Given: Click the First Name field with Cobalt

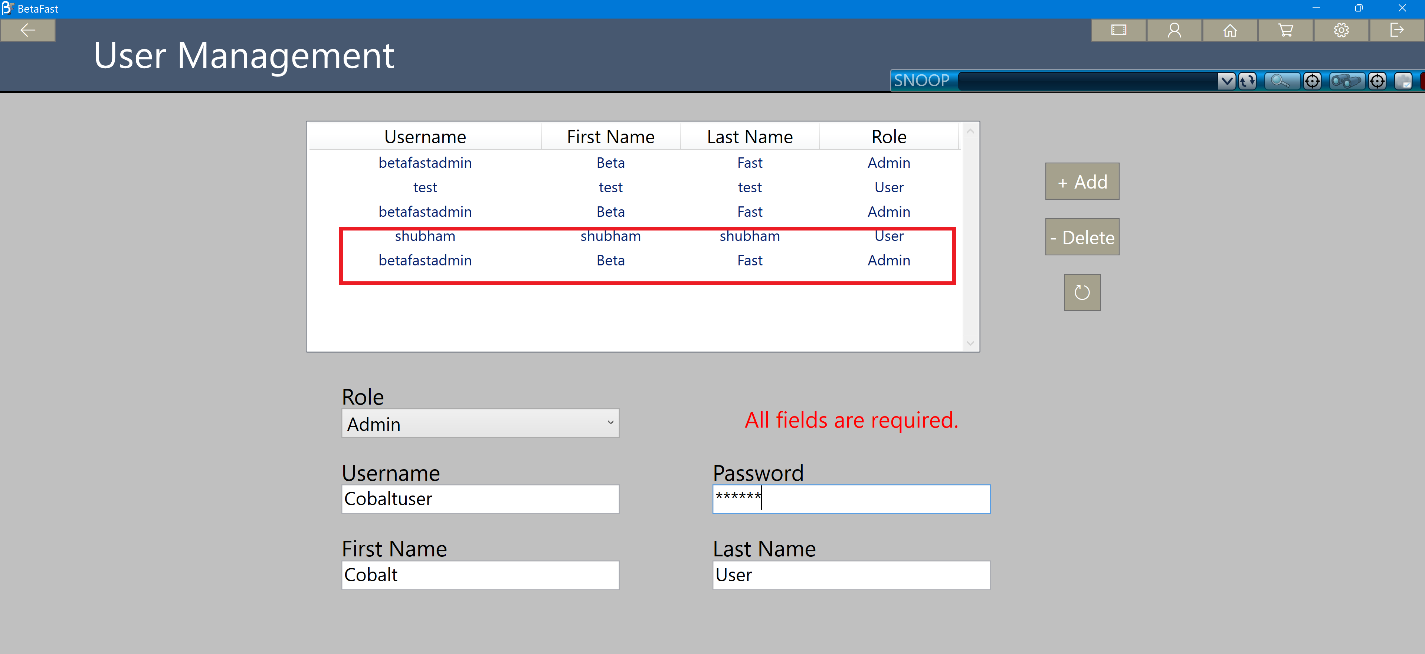Looking at the screenshot, I should [480, 575].
